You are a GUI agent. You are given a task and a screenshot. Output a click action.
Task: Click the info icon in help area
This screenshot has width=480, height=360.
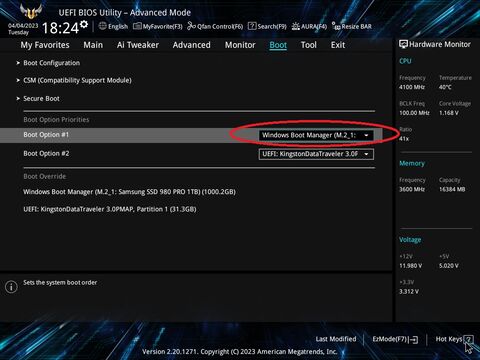[11, 287]
